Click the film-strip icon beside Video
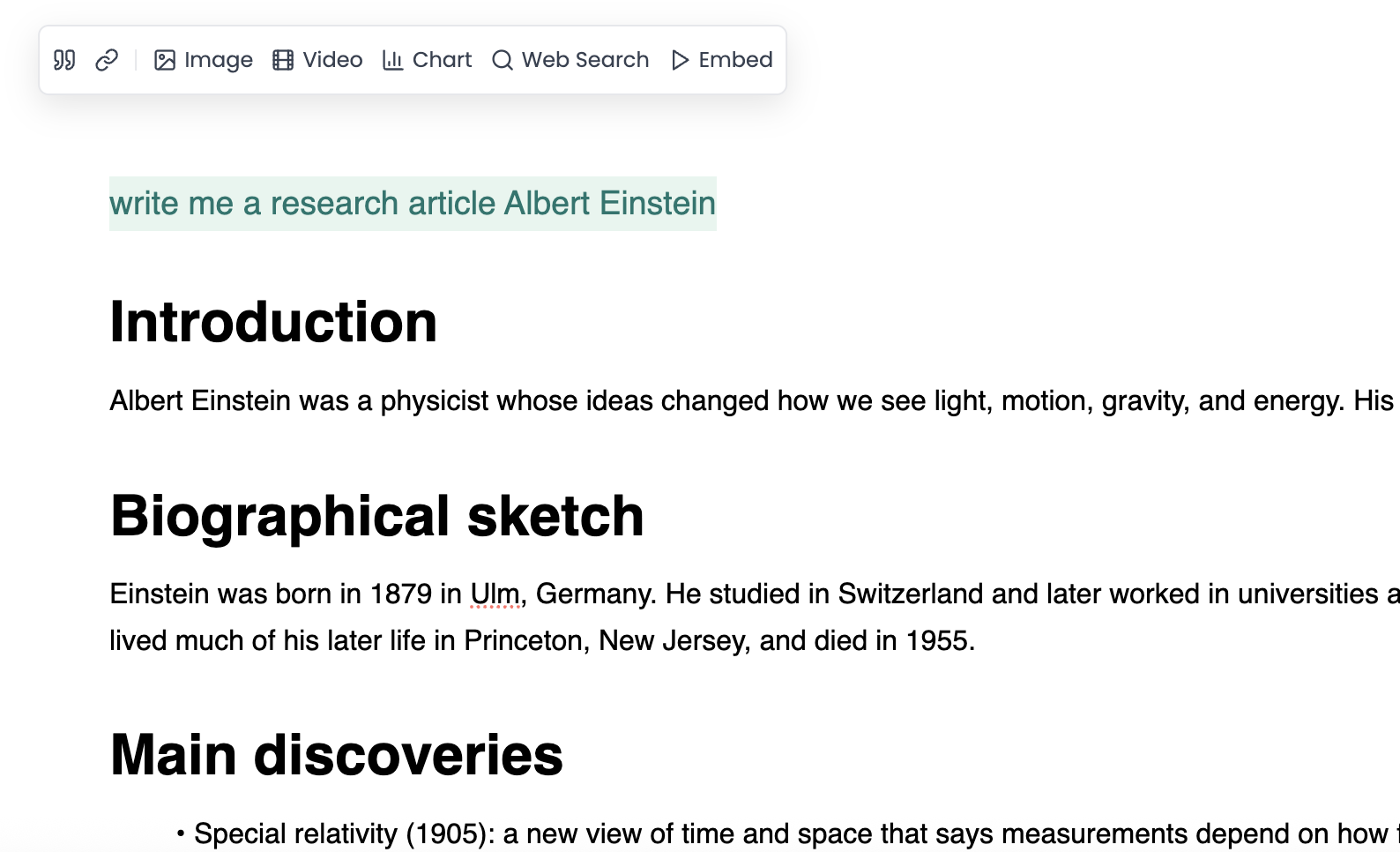This screenshot has height=852, width=1400. click(282, 59)
